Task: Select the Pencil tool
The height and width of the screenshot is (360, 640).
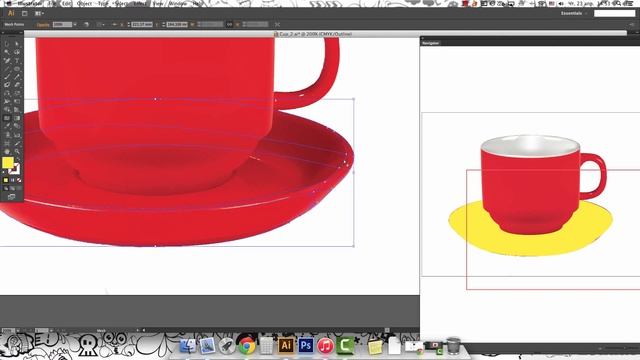Action: click(x=17, y=77)
